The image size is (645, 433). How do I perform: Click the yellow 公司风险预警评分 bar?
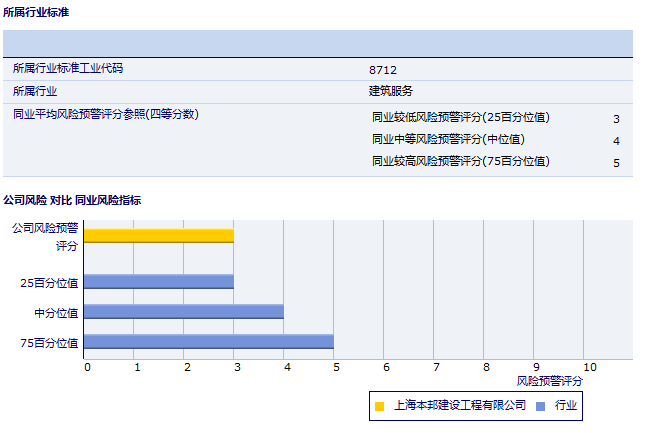(158, 235)
